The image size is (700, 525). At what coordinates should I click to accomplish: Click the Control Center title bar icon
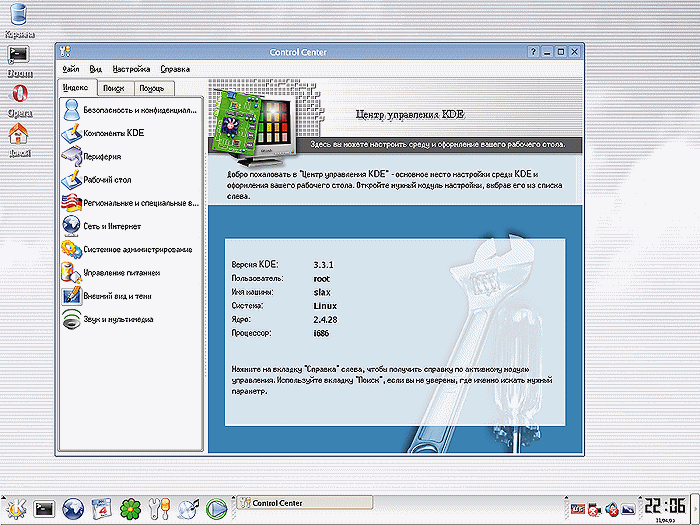coord(65,52)
